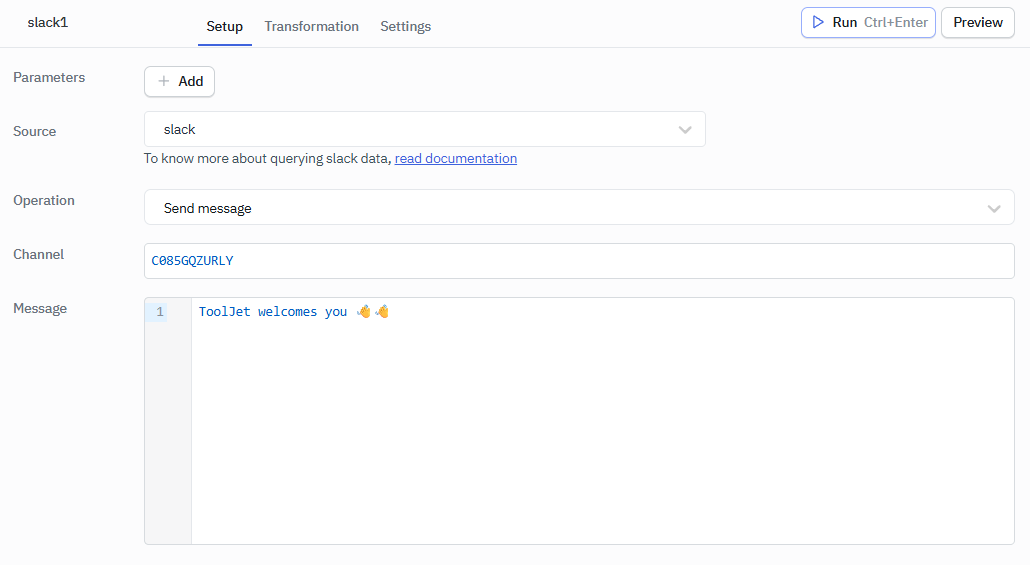The height and width of the screenshot is (565, 1030).
Task: Focus the Channel field with C085GQZURLY
Action: point(578,261)
